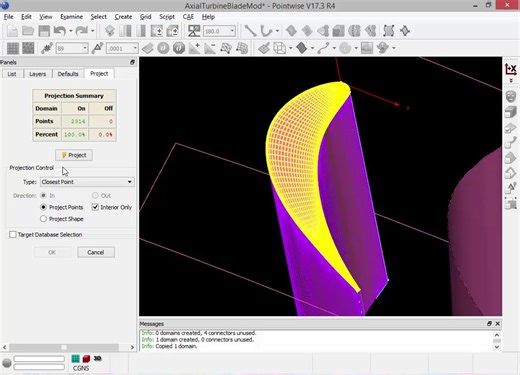
Task: Select the In direction radio button
Action: 43,195
